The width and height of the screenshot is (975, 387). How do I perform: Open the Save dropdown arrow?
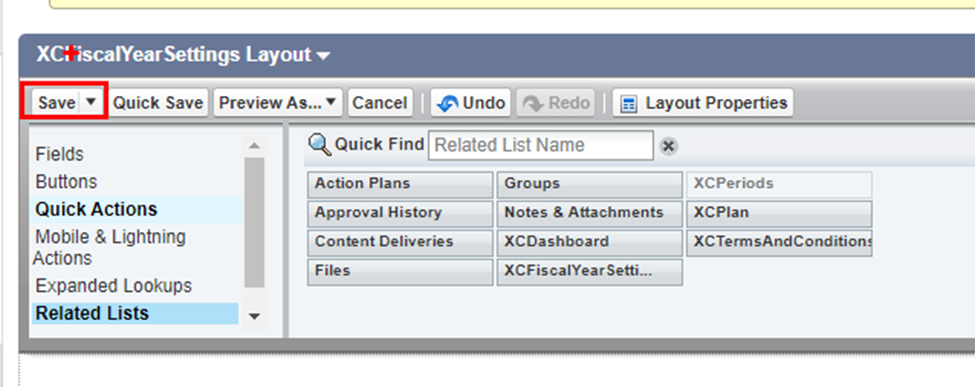(91, 102)
